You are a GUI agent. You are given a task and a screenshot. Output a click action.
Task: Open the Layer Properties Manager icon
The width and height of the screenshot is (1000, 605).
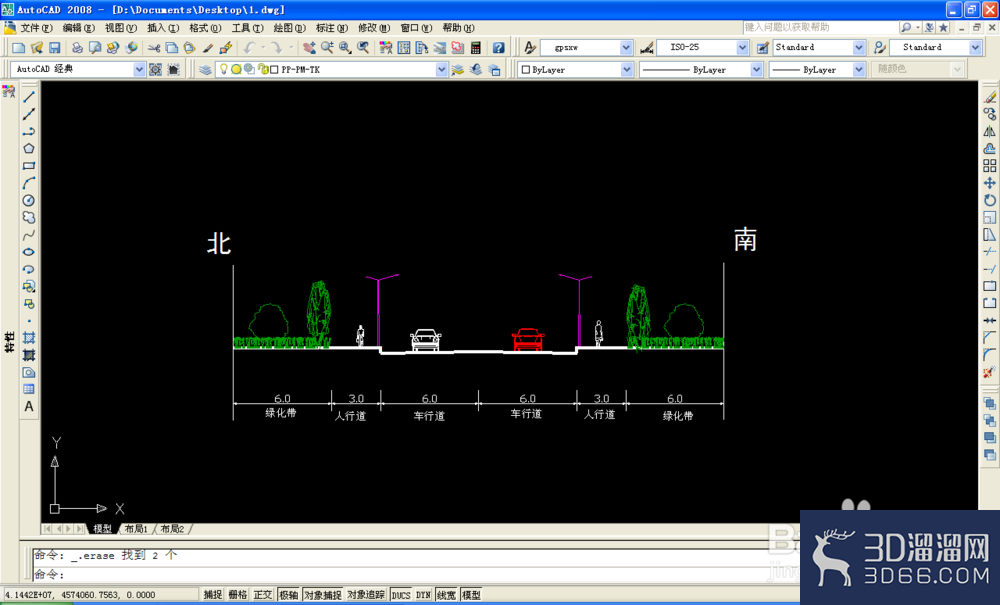pyautogui.click(x=205, y=69)
